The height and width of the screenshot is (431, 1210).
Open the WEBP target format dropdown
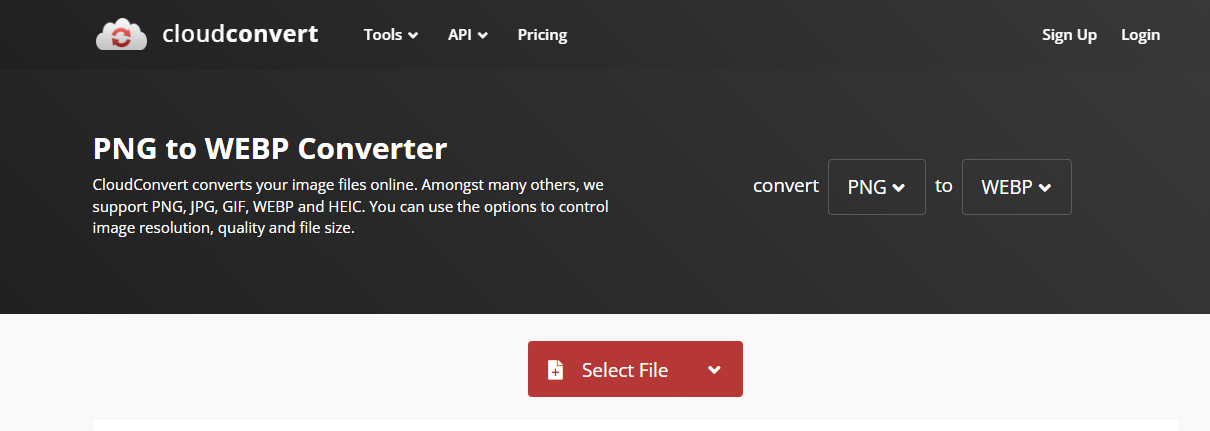pyautogui.click(x=1016, y=187)
